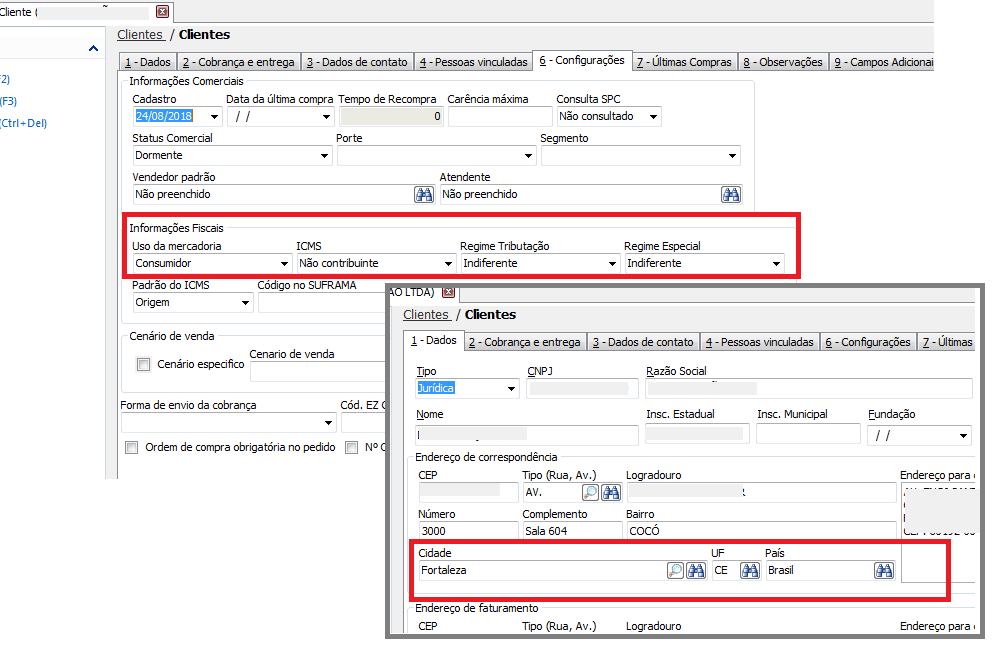The width and height of the screenshot is (994, 656).
Task: Open País binoculars search next to Brasil
Action: pyautogui.click(x=884, y=570)
